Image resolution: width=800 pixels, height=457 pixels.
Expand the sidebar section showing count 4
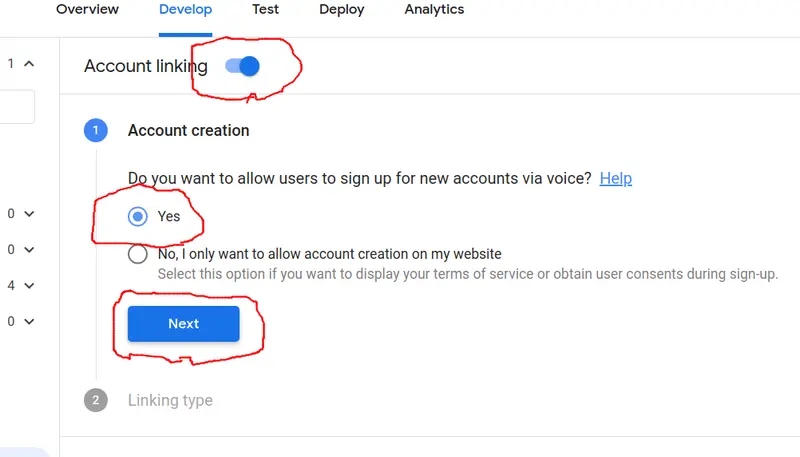(x=29, y=286)
